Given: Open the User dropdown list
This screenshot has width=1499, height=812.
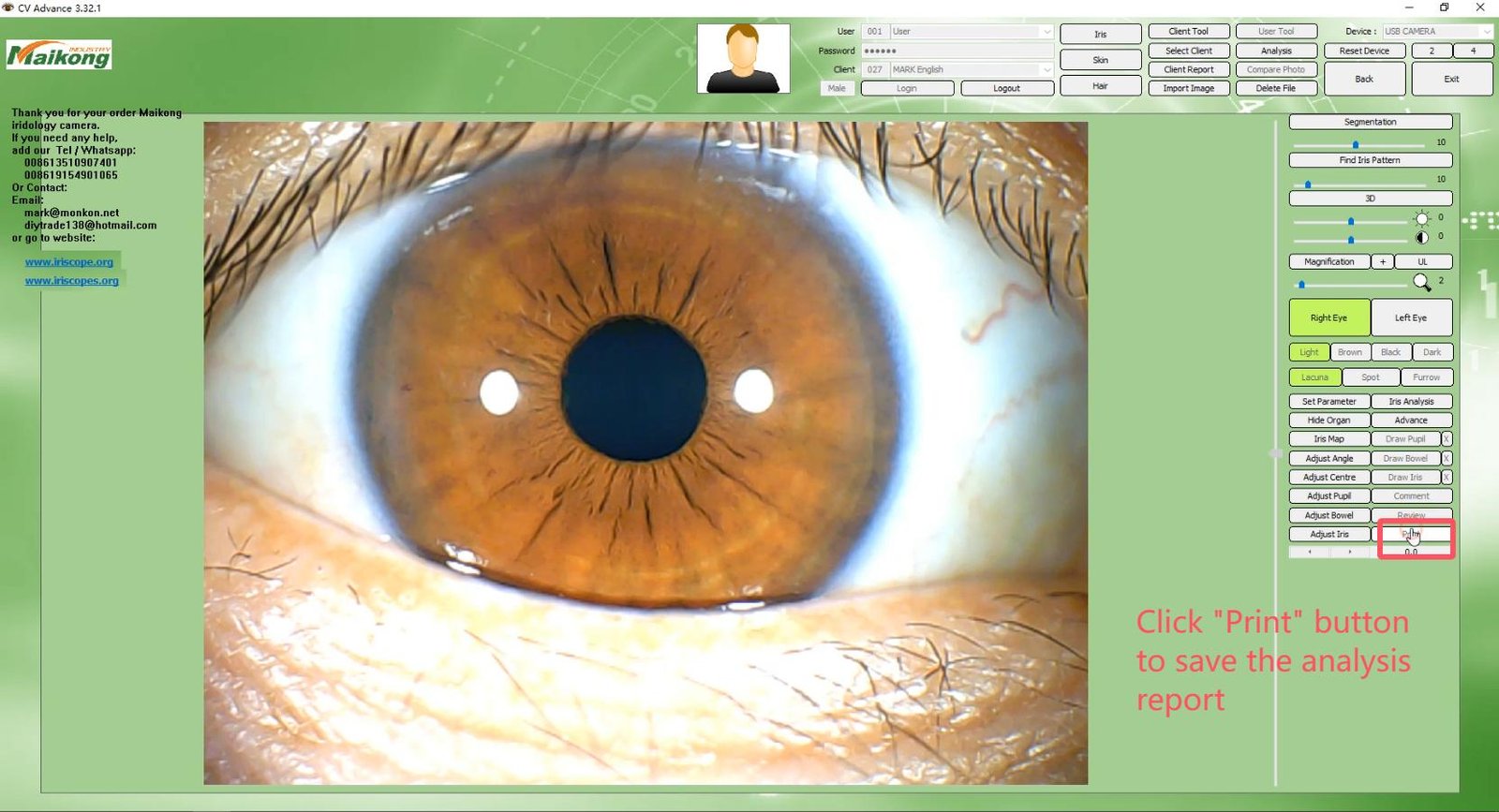Looking at the screenshot, I should 1046,31.
